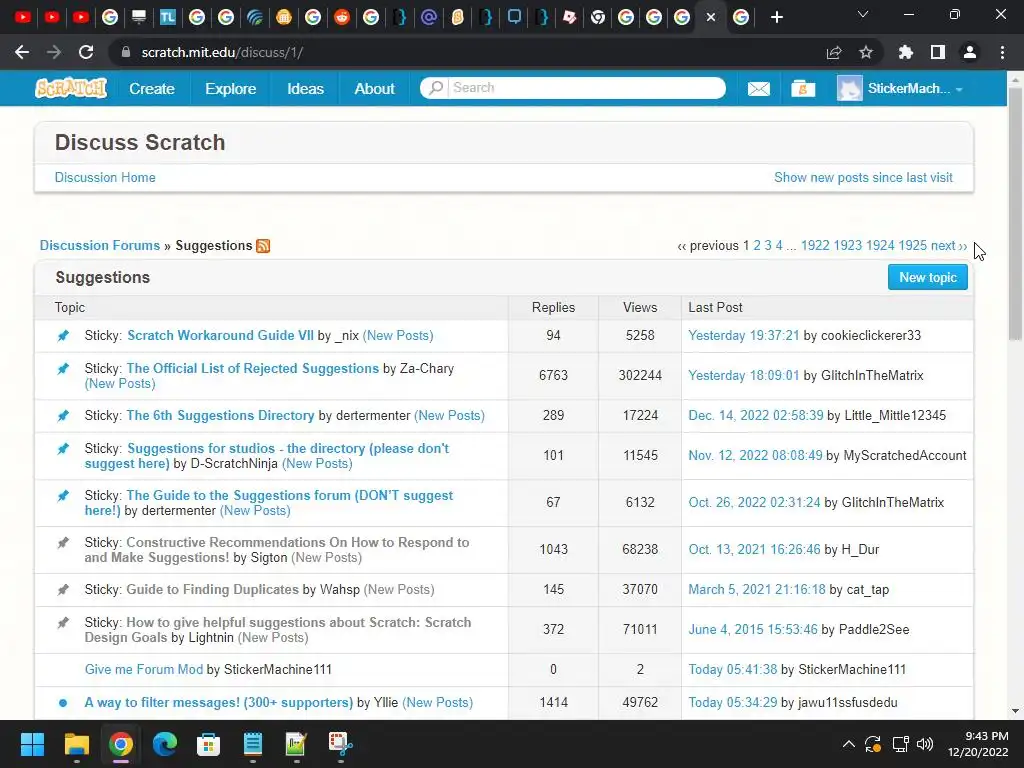Open Give me Forum Mod topic
Viewport: 1024px width, 768px height.
click(144, 669)
